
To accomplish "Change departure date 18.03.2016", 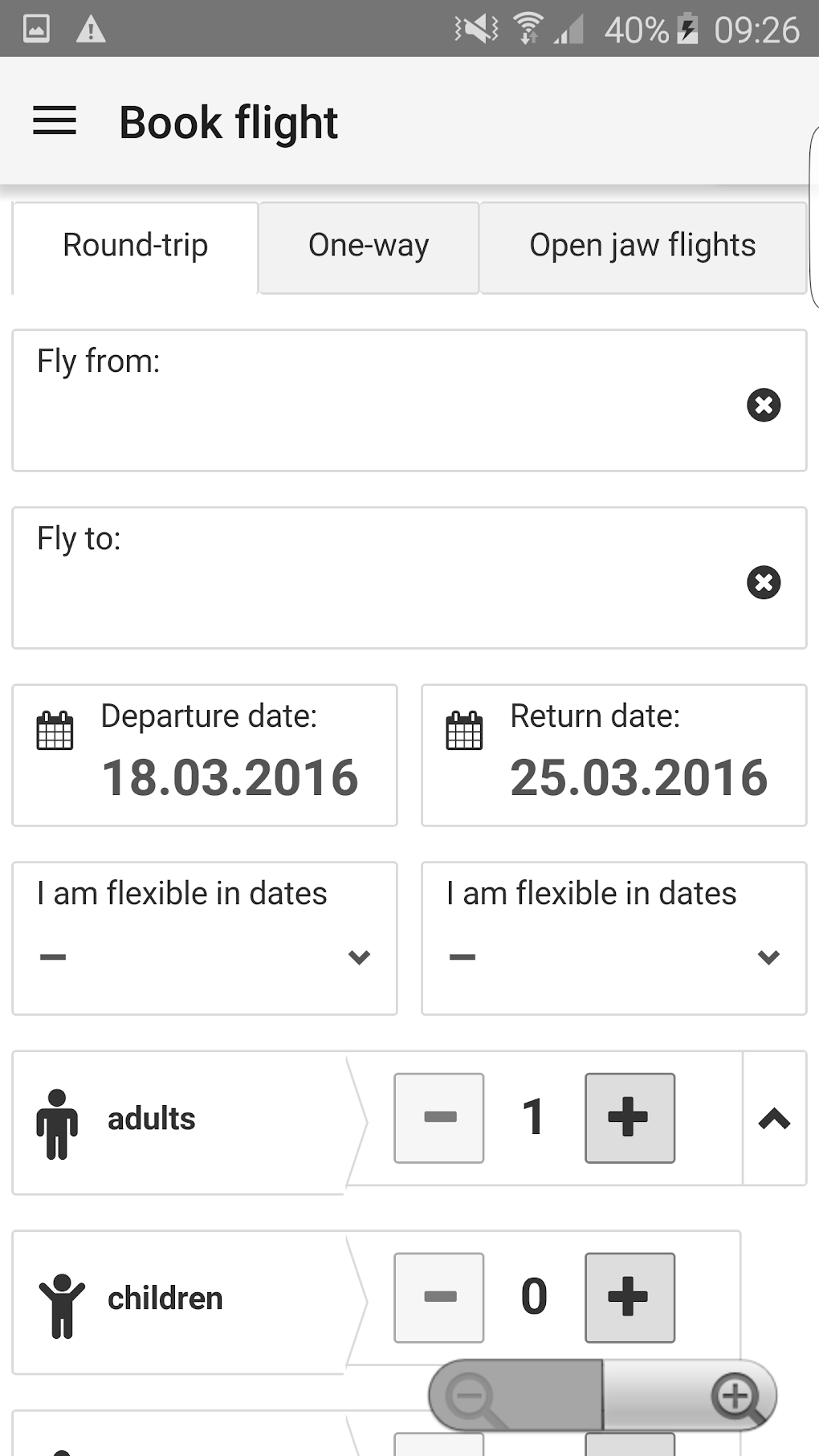I will point(230,777).
